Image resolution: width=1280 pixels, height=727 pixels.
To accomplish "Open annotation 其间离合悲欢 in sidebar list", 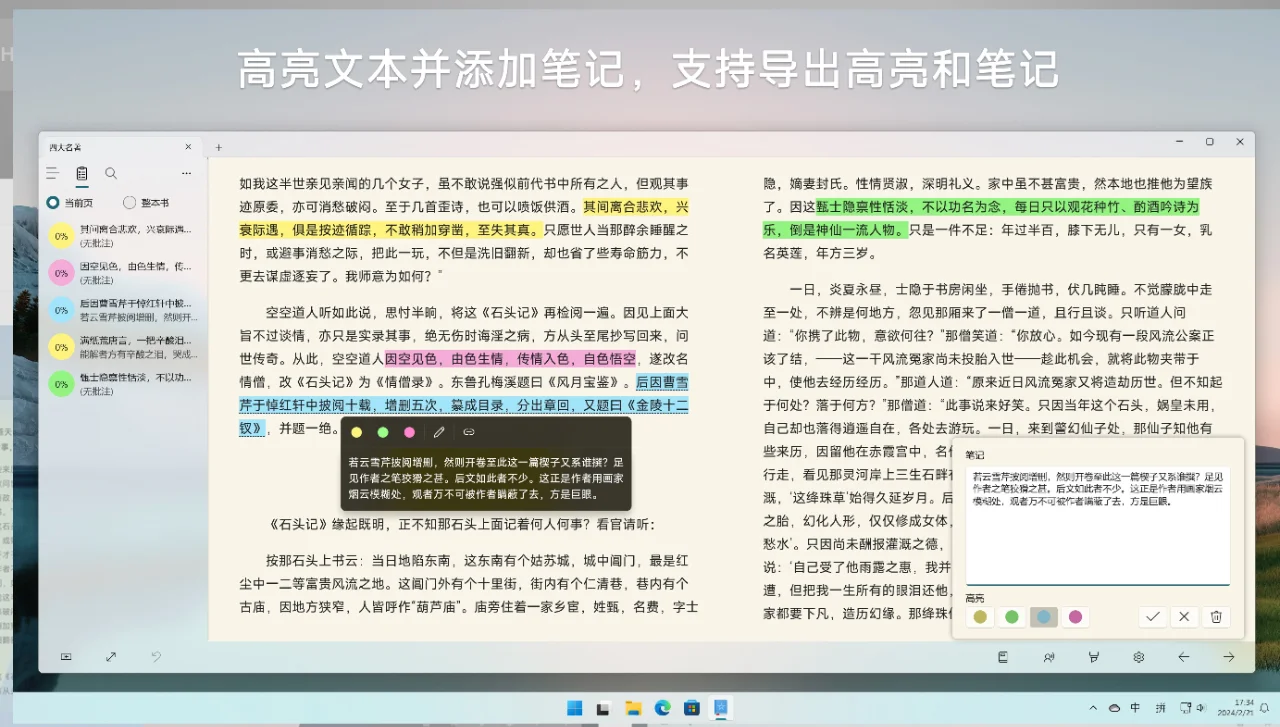I will 124,235.
